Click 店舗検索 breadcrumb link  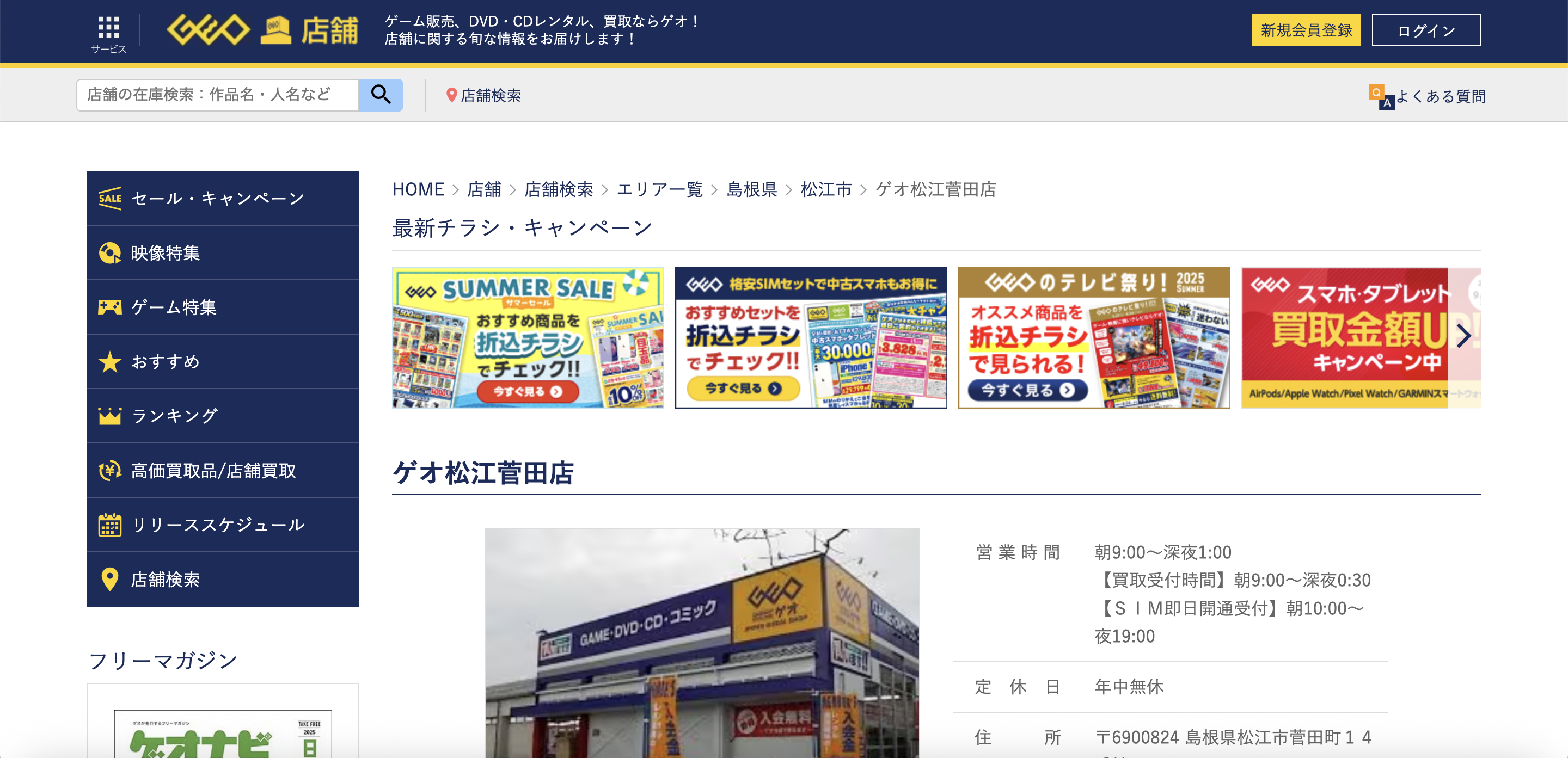(x=559, y=190)
